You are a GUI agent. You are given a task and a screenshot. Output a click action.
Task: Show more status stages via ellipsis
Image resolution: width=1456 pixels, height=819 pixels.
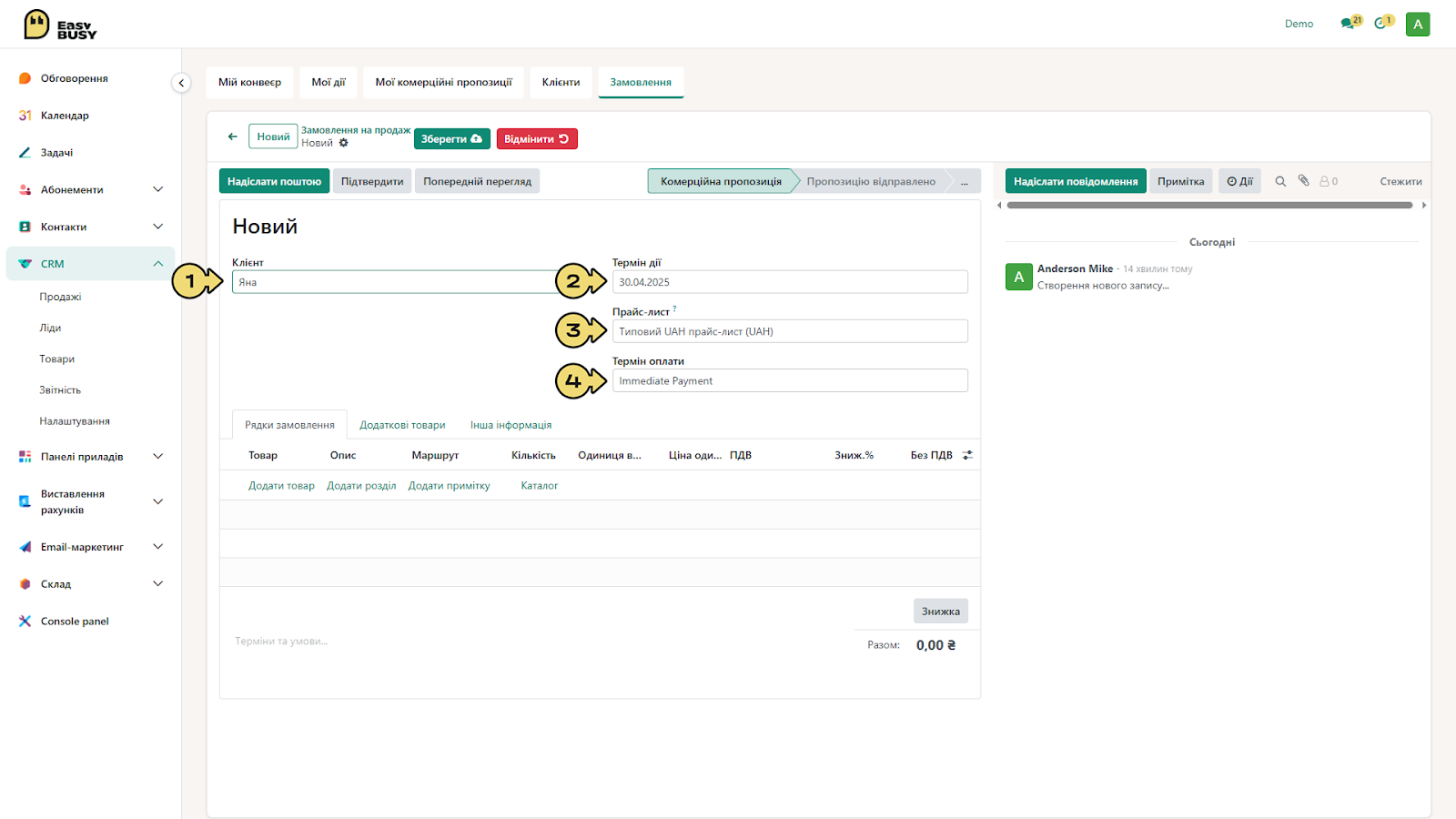[x=965, y=181]
